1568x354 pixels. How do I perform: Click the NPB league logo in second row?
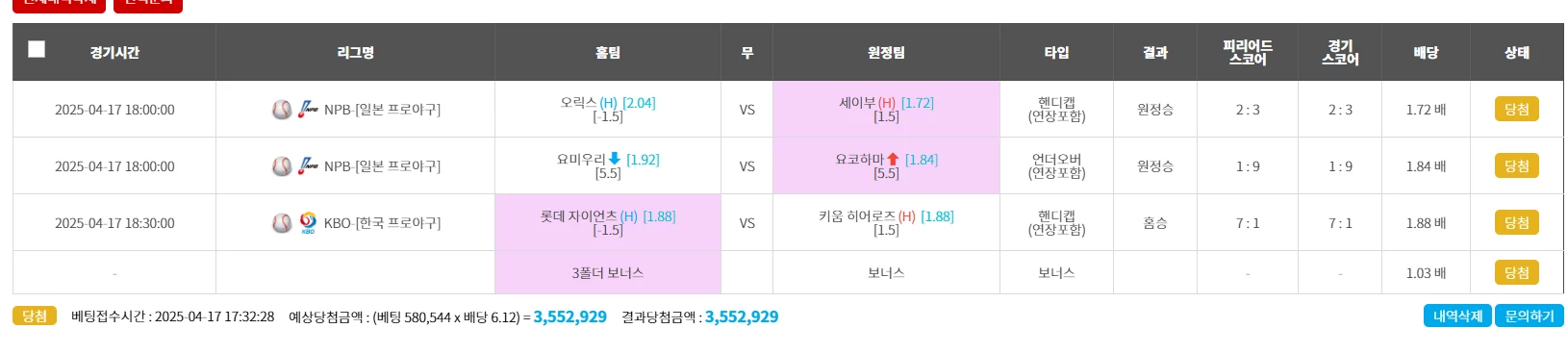[308, 166]
